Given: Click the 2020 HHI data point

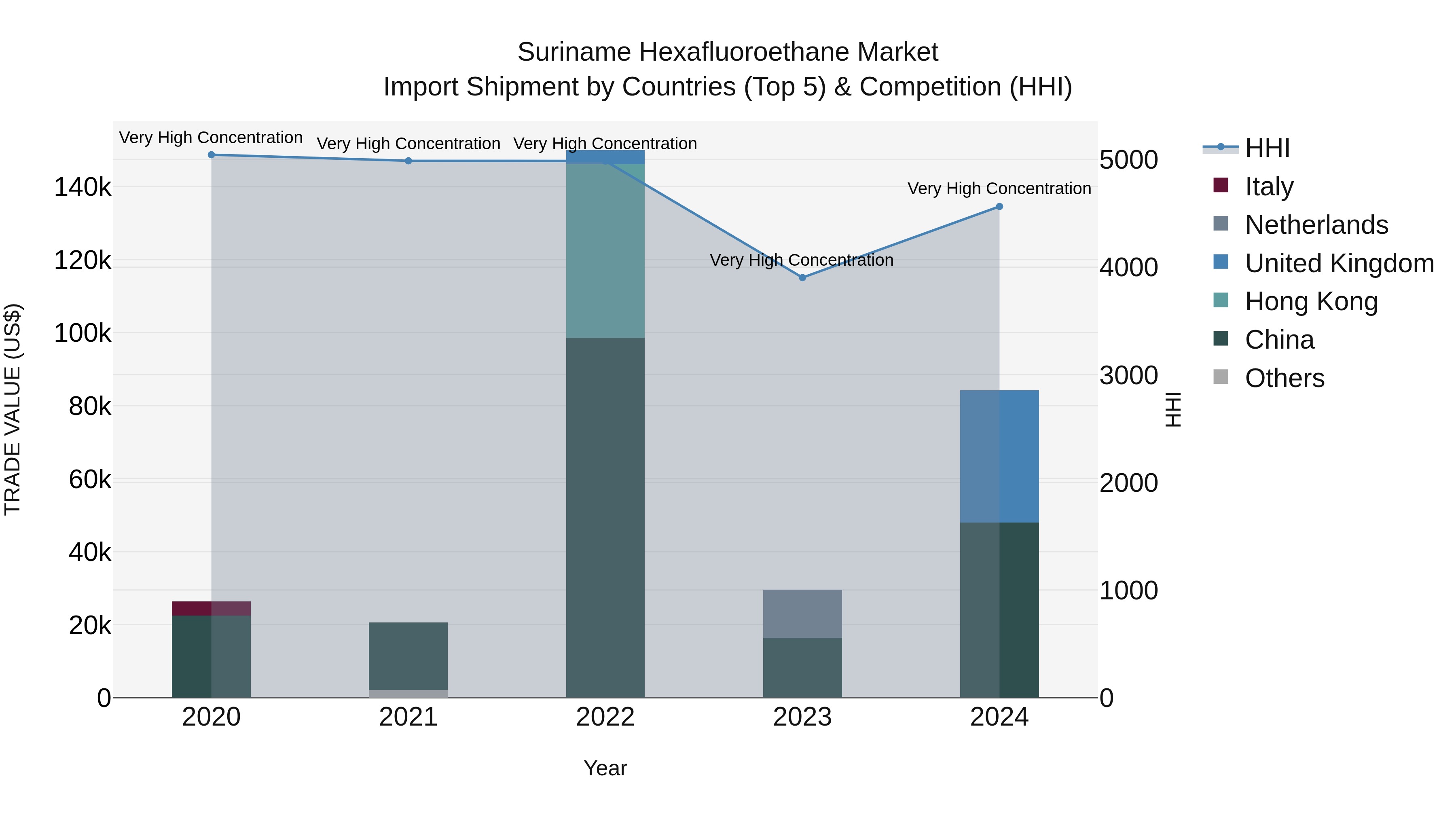Looking at the screenshot, I should [x=212, y=155].
